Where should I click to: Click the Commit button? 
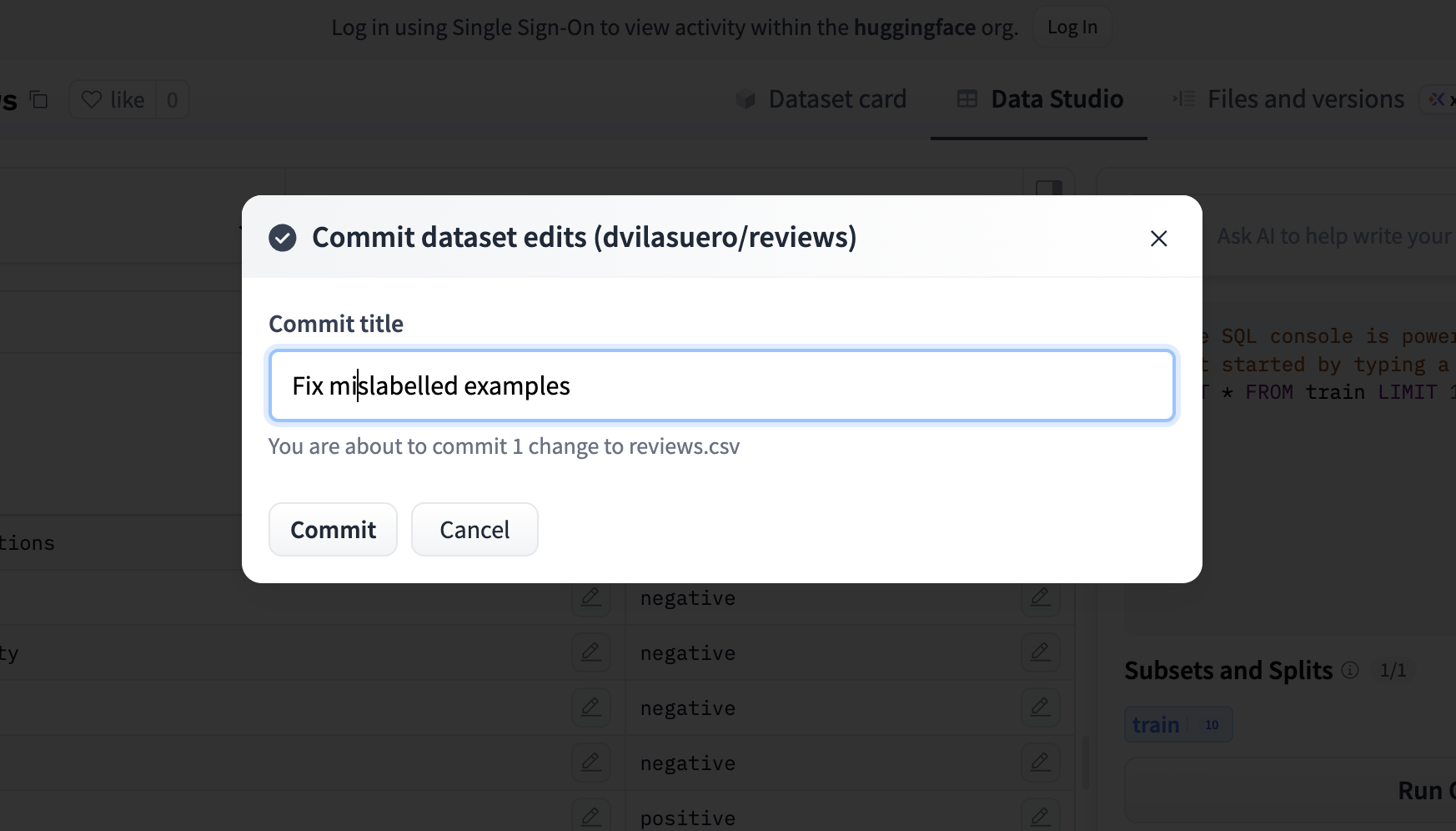[x=333, y=530]
